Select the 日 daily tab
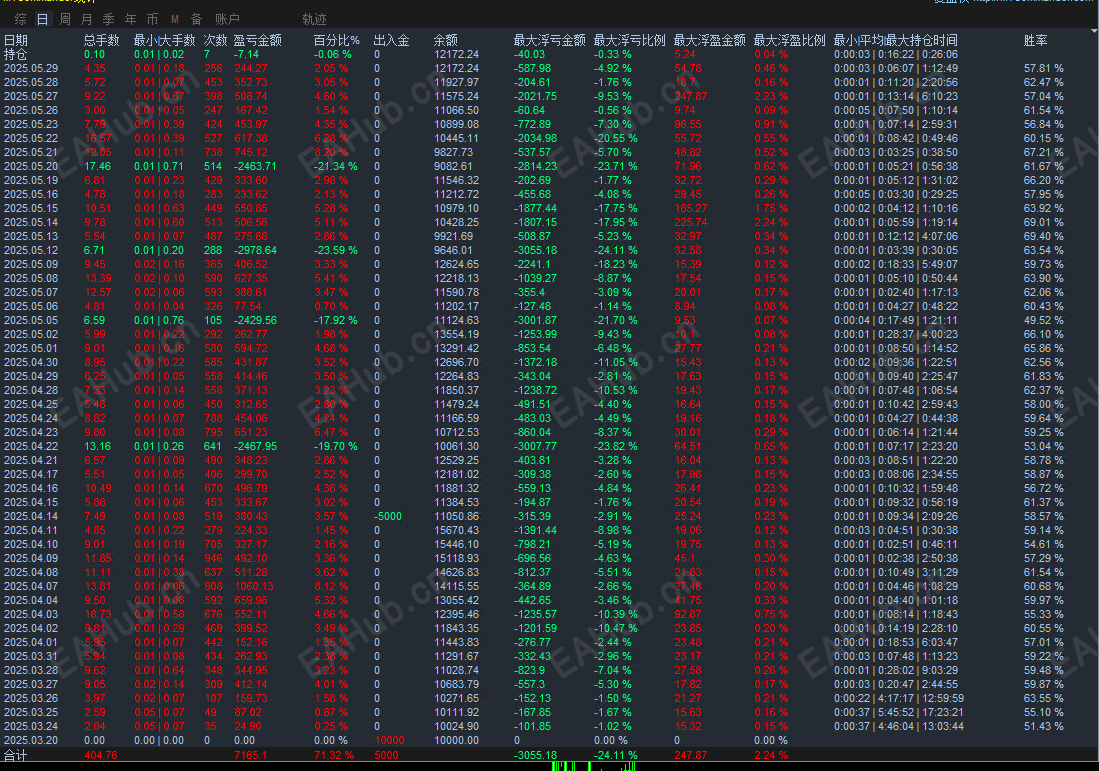The width and height of the screenshot is (1099, 771). [x=43, y=19]
